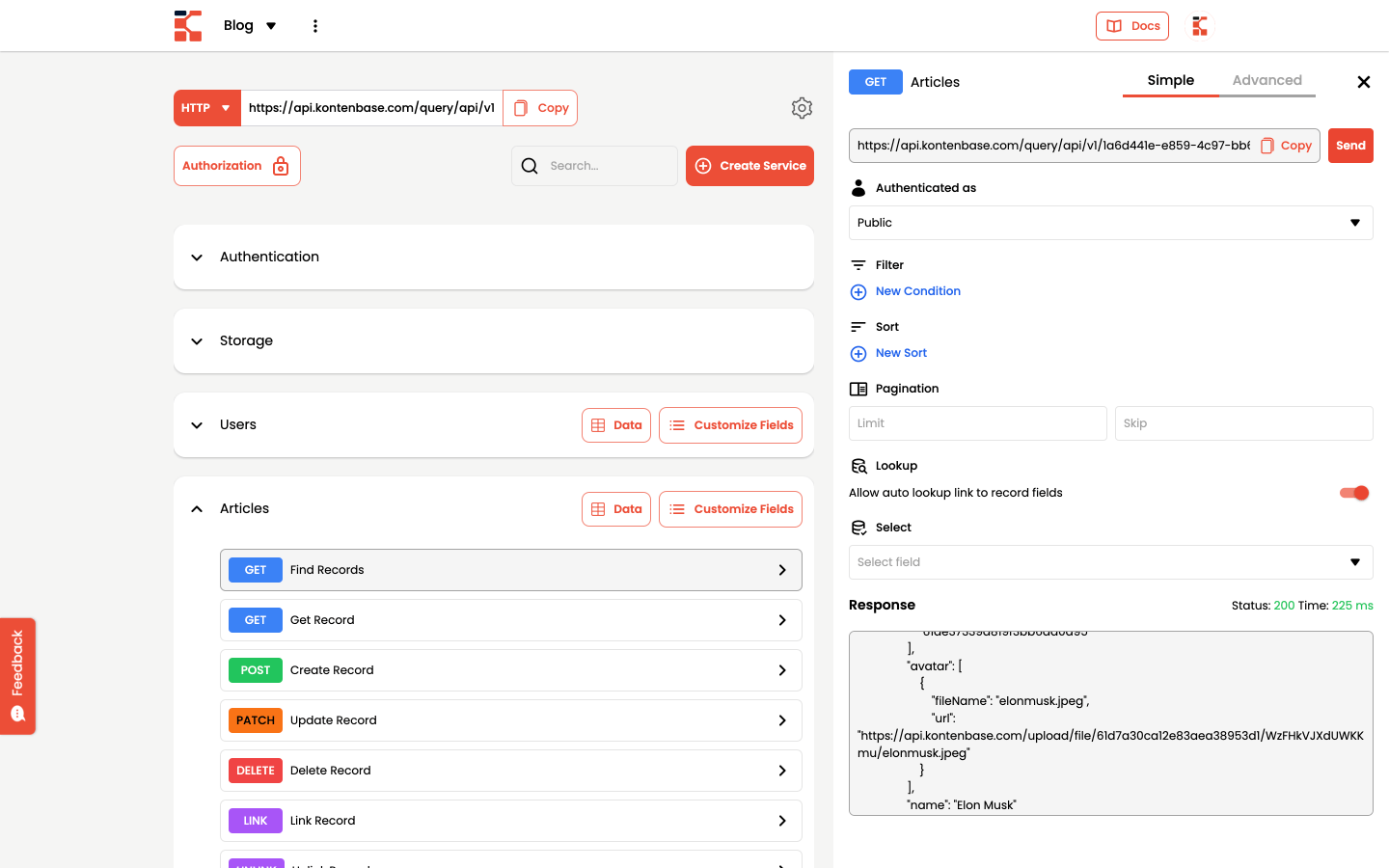The image size is (1389, 868).
Task: Click the Kontenbase logo in the header
Action: pos(188,26)
